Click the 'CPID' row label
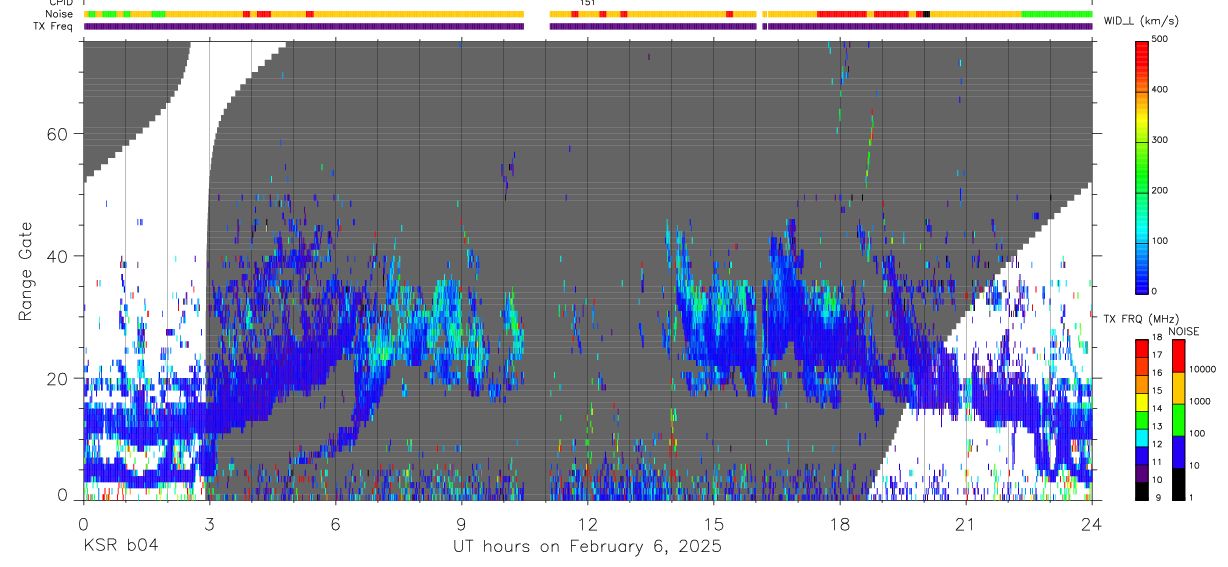This screenshot has width=1228, height=567. 61,3
